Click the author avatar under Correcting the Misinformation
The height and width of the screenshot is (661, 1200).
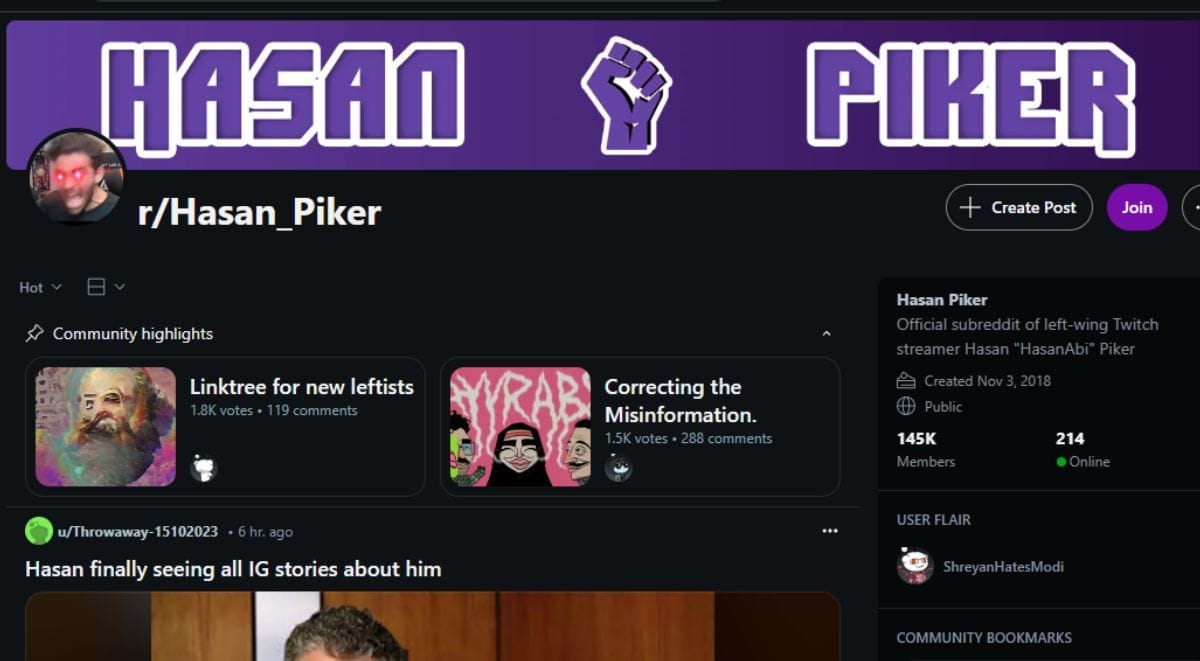[618, 467]
